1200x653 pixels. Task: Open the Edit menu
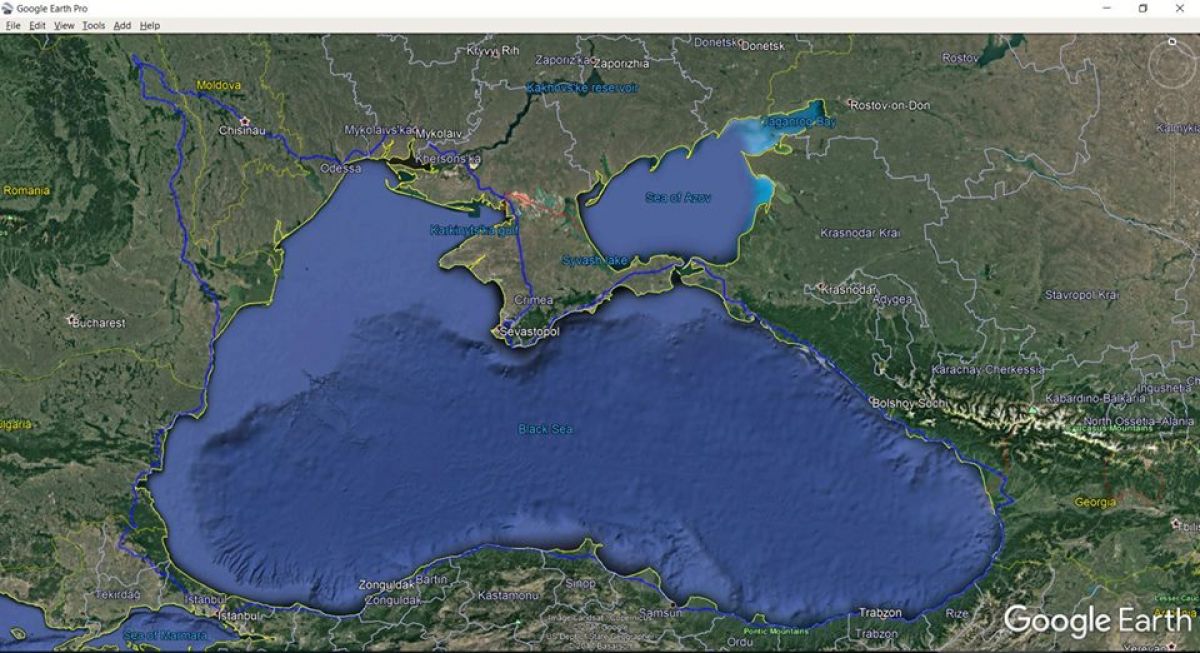coord(37,25)
